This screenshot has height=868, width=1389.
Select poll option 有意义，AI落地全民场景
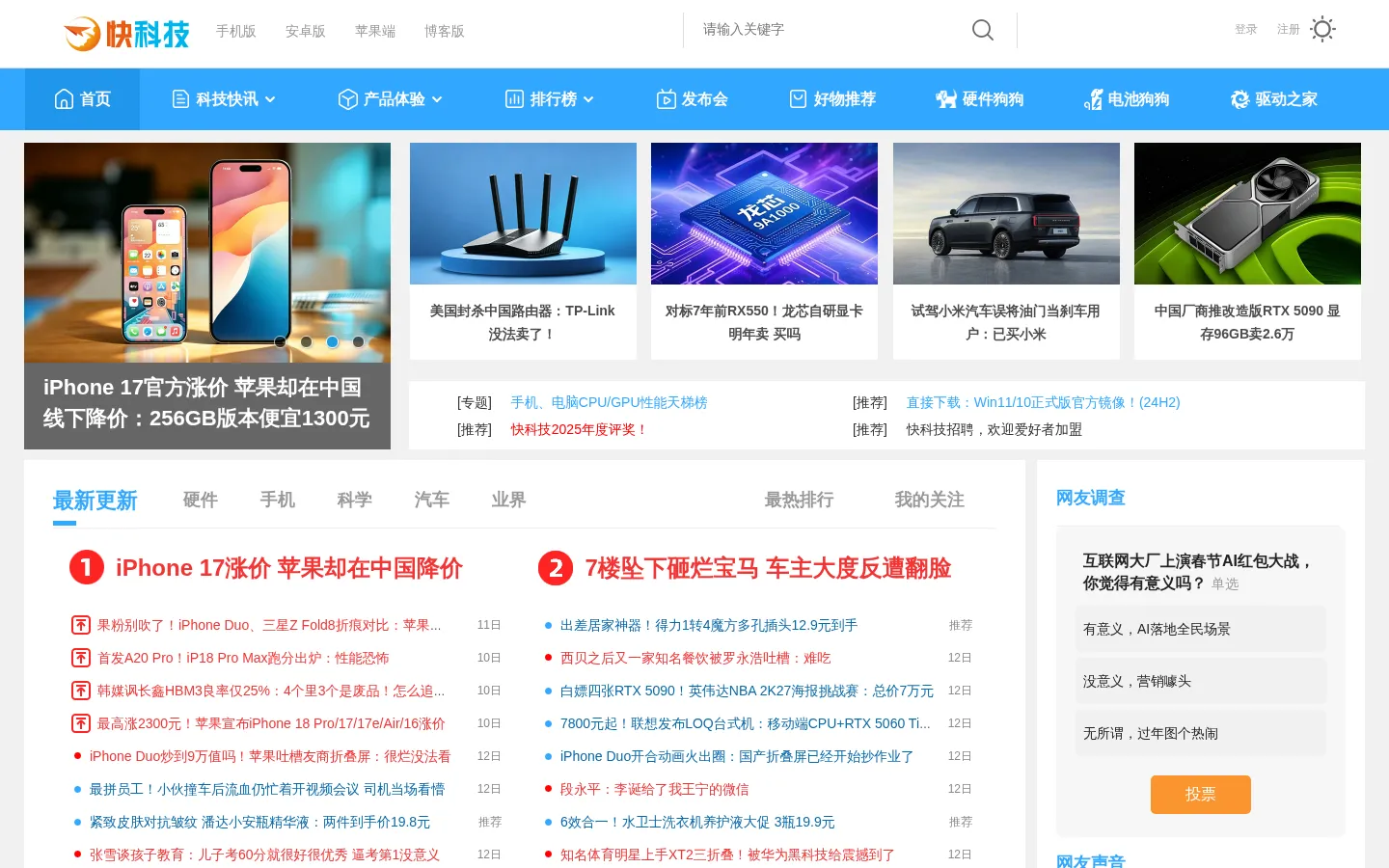[1201, 629]
